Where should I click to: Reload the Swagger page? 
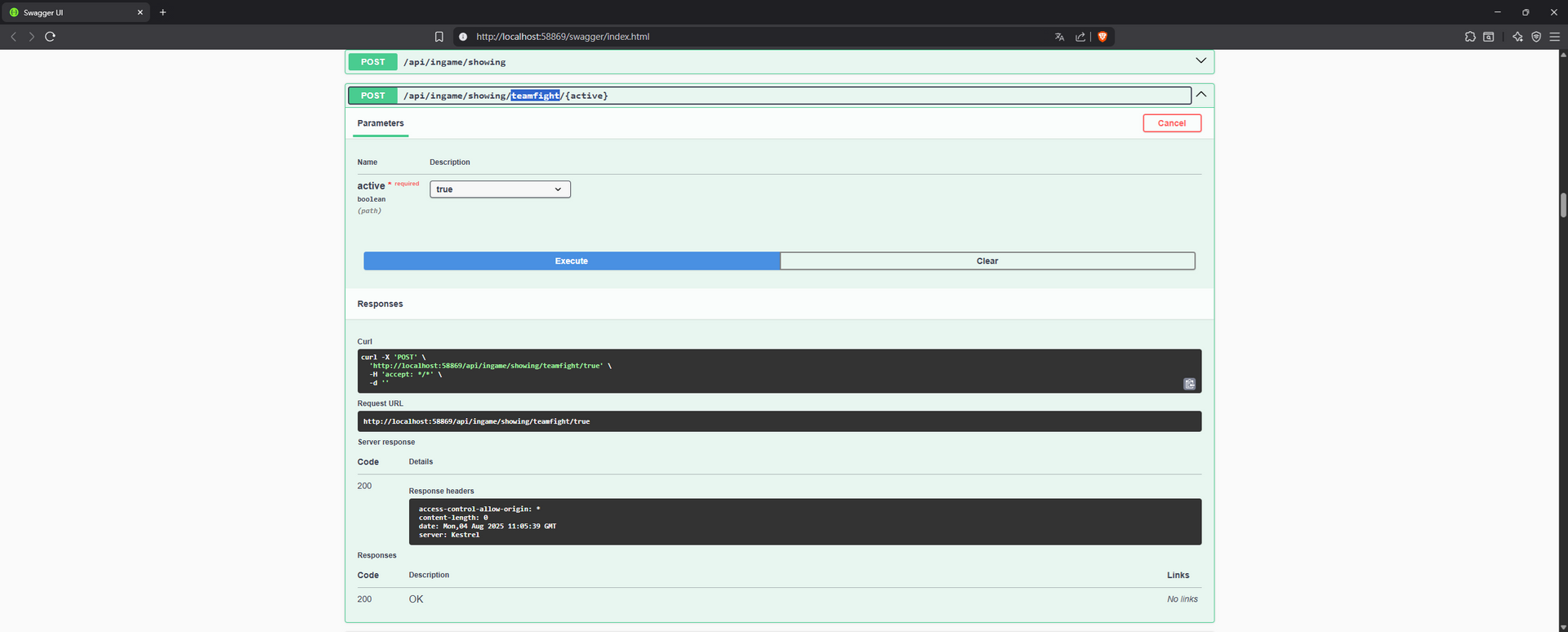(x=50, y=37)
